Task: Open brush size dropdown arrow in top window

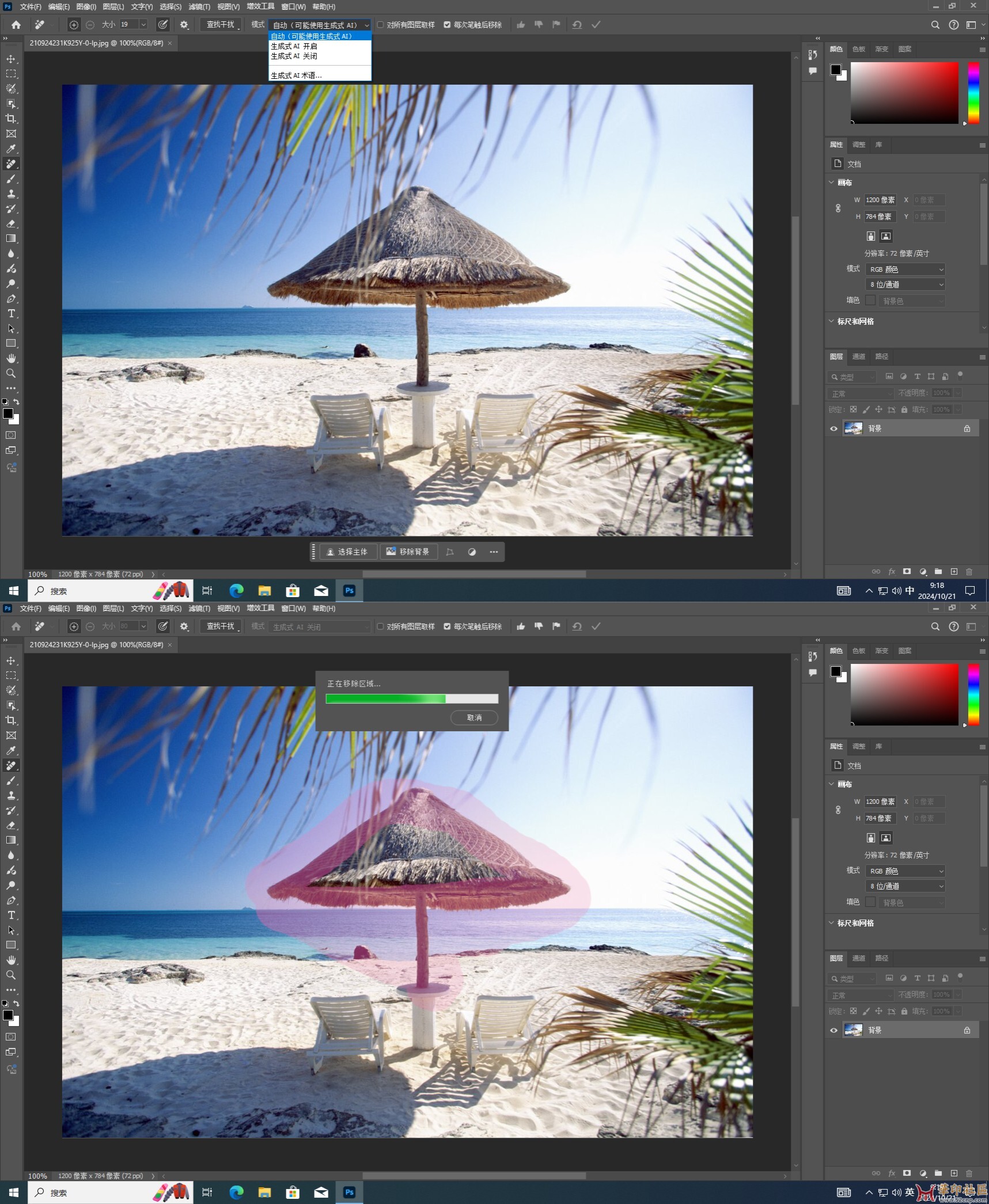Action: pyautogui.click(x=143, y=25)
